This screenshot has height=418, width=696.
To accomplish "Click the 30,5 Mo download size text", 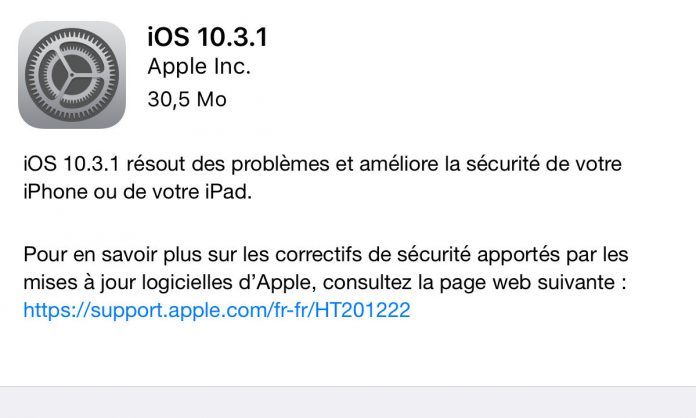I will (187, 99).
